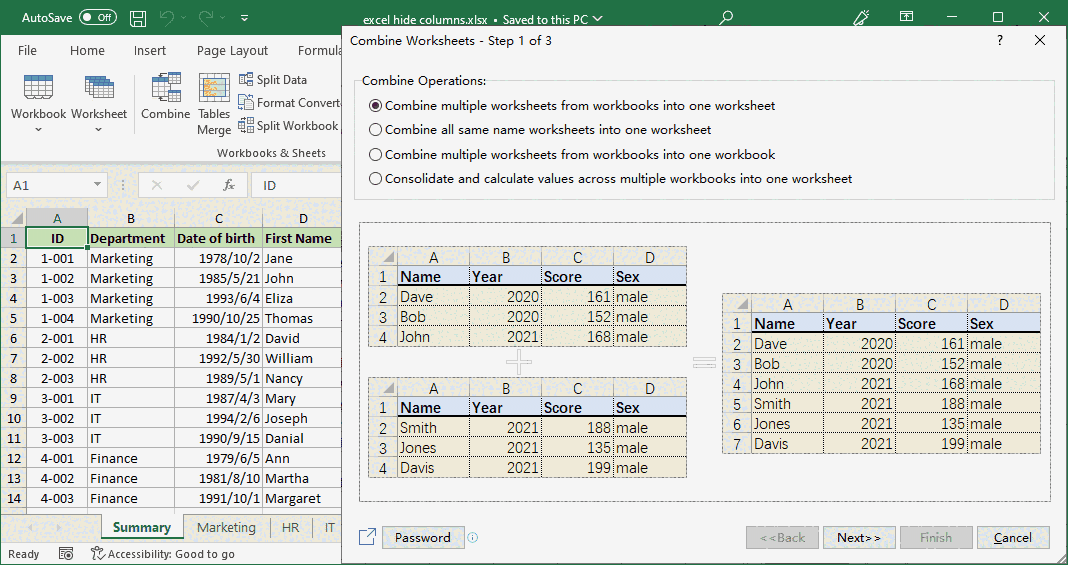Click the formula bar containing ID

(x=296, y=185)
